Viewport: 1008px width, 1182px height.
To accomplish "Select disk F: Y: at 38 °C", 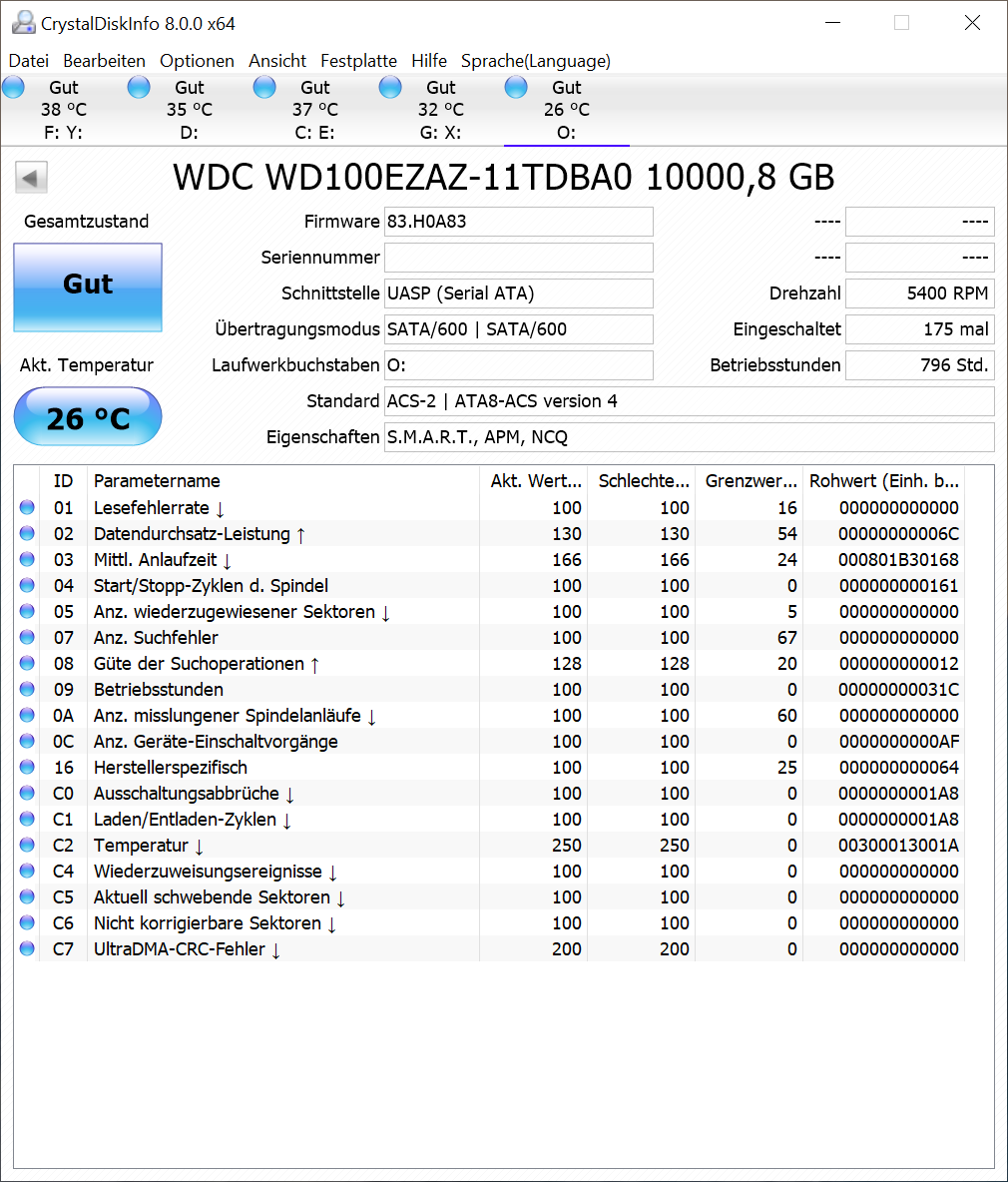I will 63,110.
